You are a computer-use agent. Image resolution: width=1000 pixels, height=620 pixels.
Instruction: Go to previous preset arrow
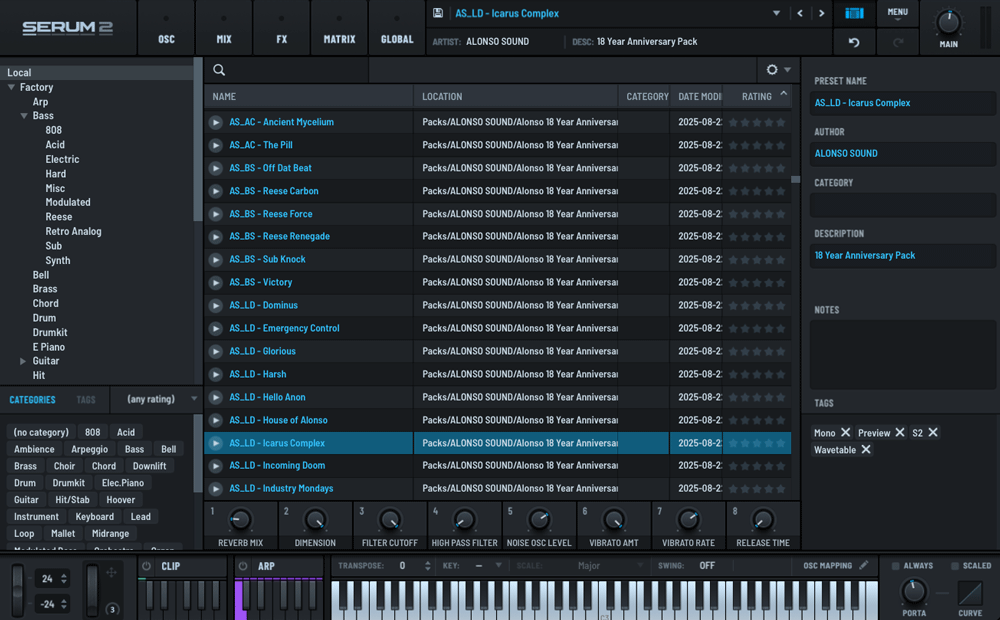pos(800,13)
